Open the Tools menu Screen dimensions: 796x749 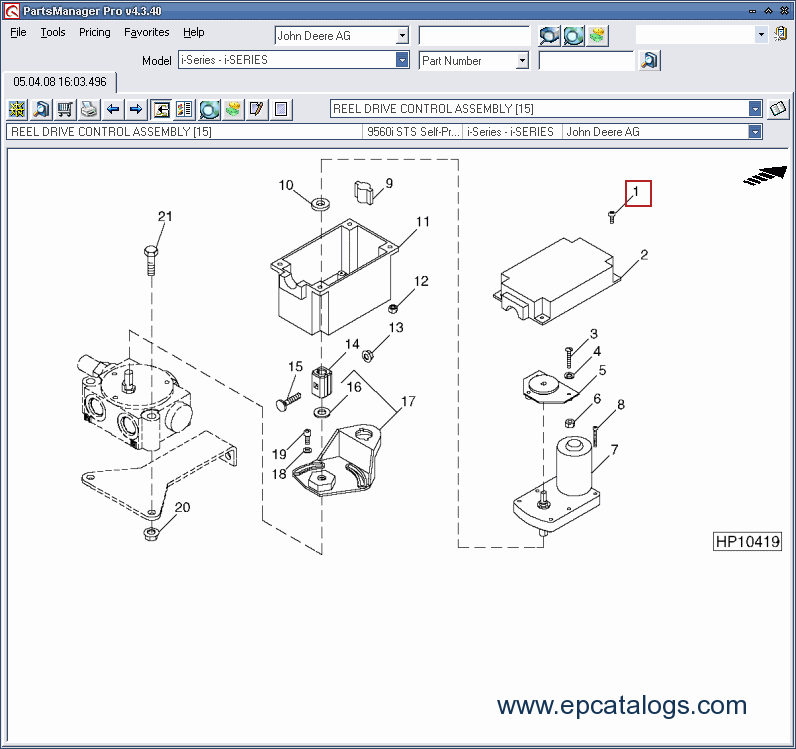[53, 32]
